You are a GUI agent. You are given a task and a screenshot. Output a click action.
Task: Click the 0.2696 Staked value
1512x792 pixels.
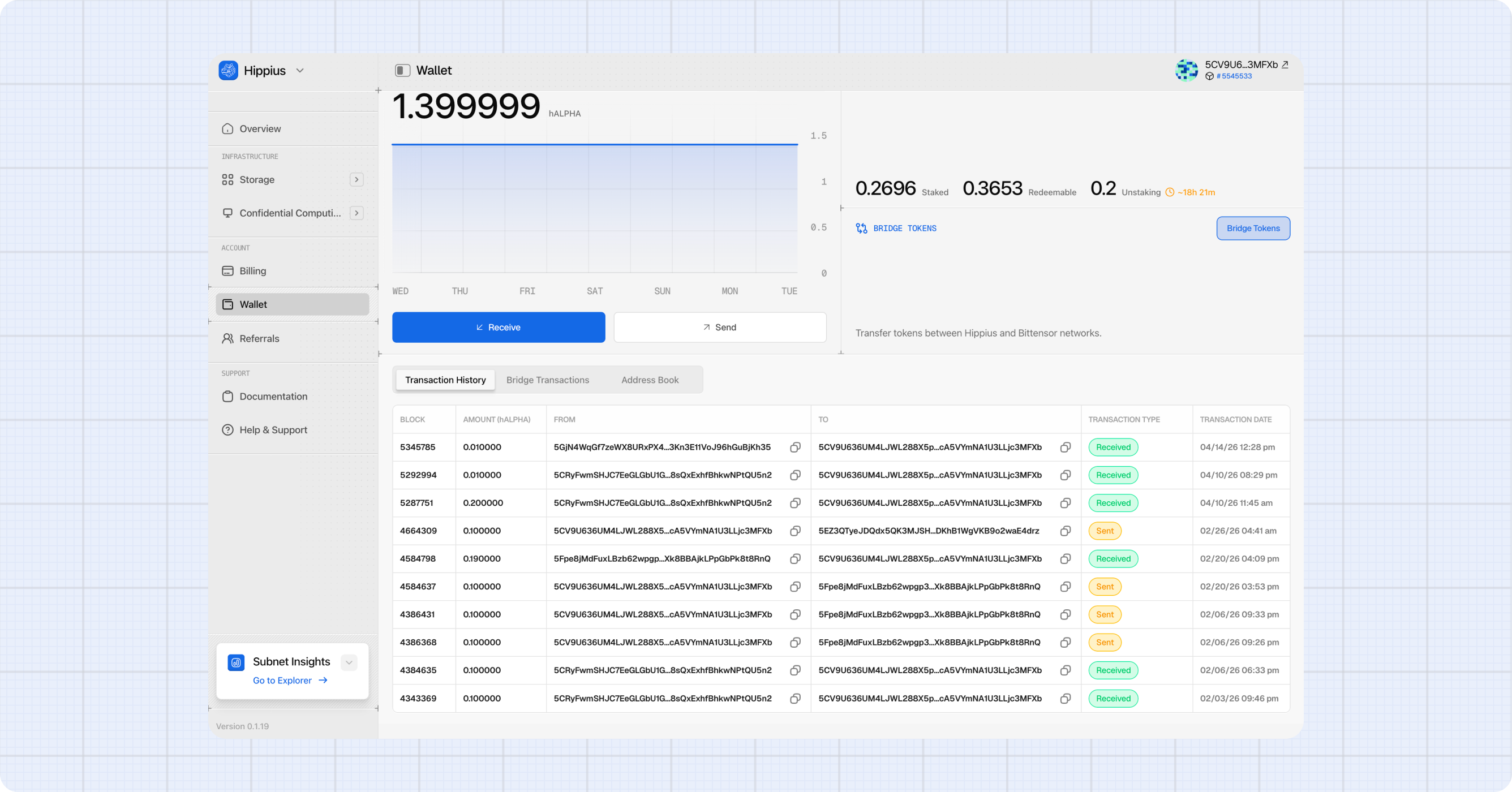(x=885, y=188)
